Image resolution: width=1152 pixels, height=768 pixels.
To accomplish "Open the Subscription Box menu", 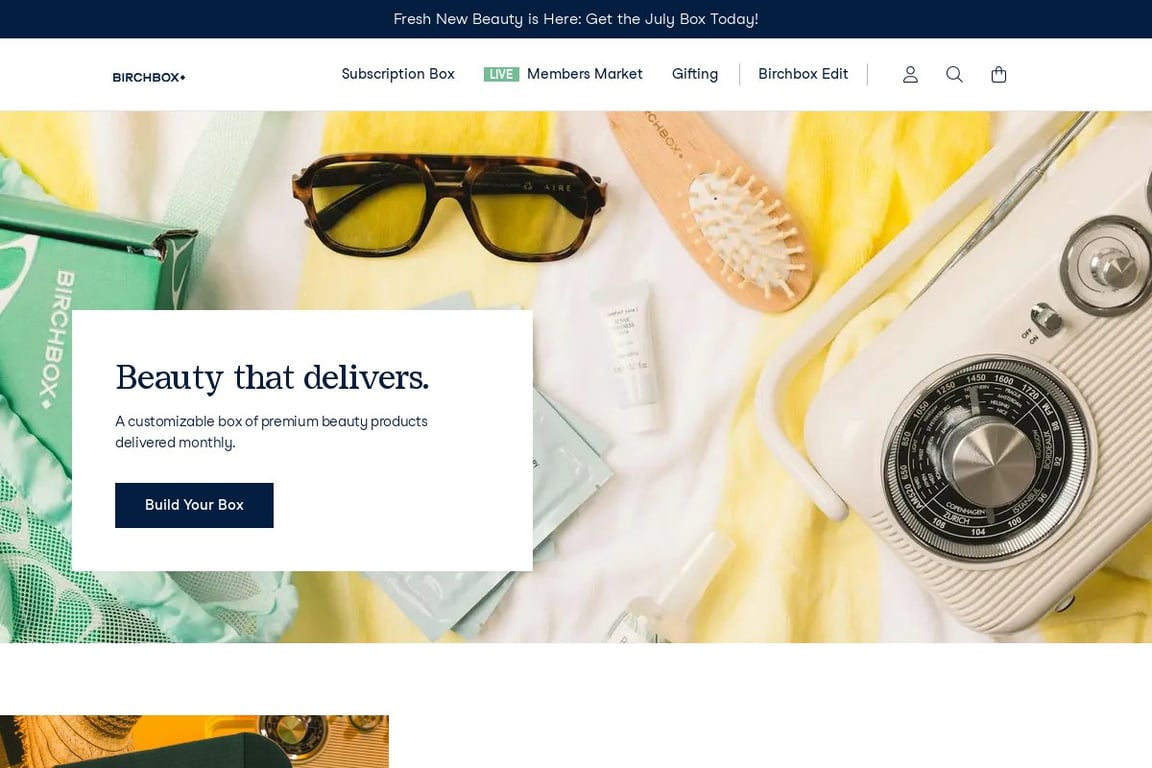I will pos(398,74).
